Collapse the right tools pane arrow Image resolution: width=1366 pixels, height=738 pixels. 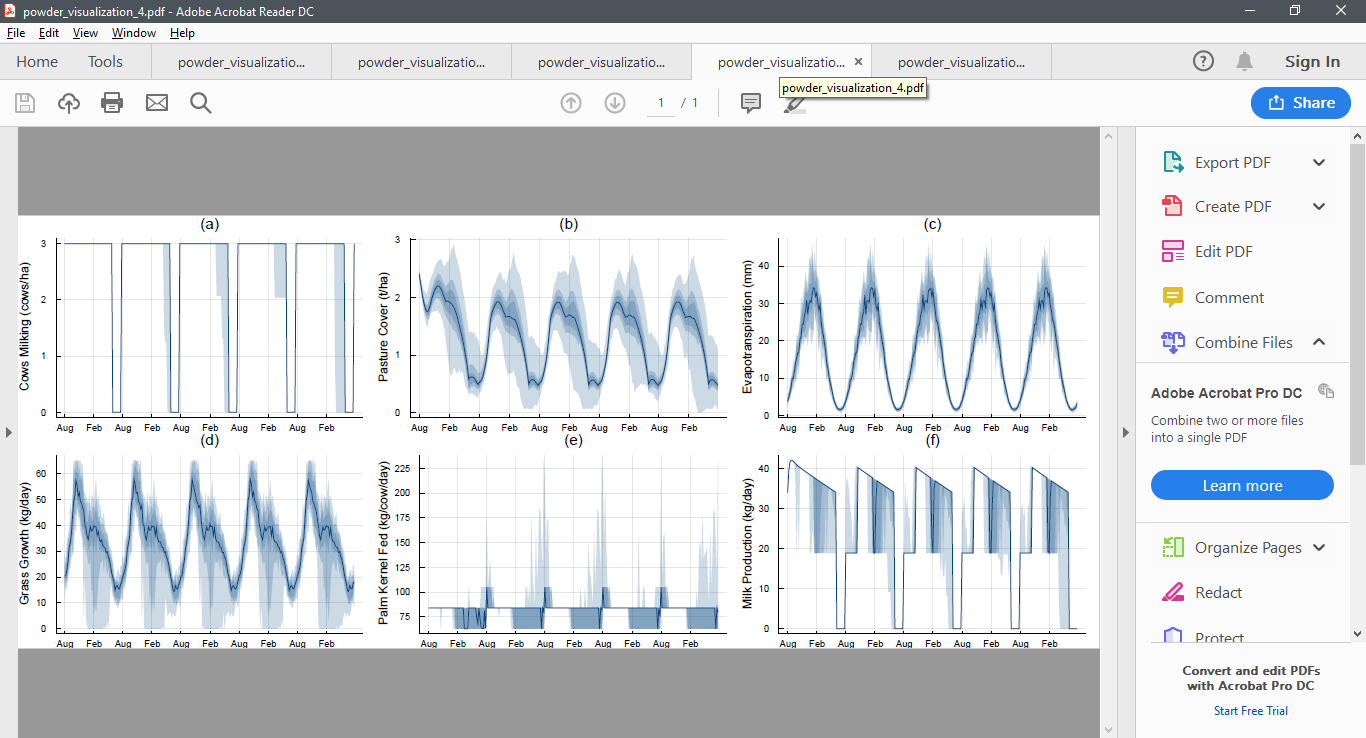(x=1125, y=433)
